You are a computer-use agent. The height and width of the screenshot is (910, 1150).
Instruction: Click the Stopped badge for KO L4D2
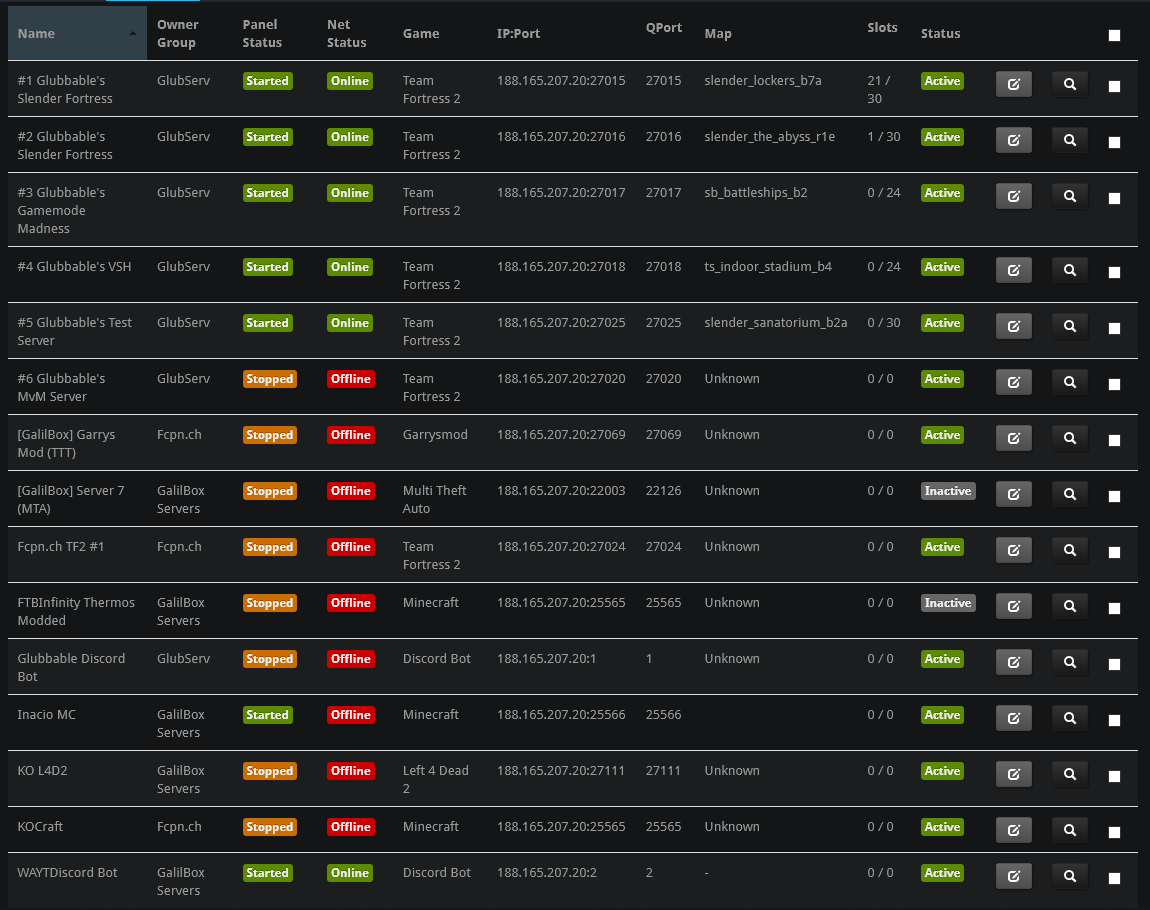click(269, 771)
